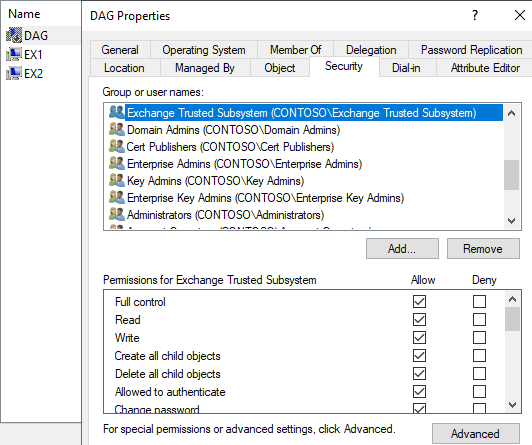Select the Security tab

point(344,66)
